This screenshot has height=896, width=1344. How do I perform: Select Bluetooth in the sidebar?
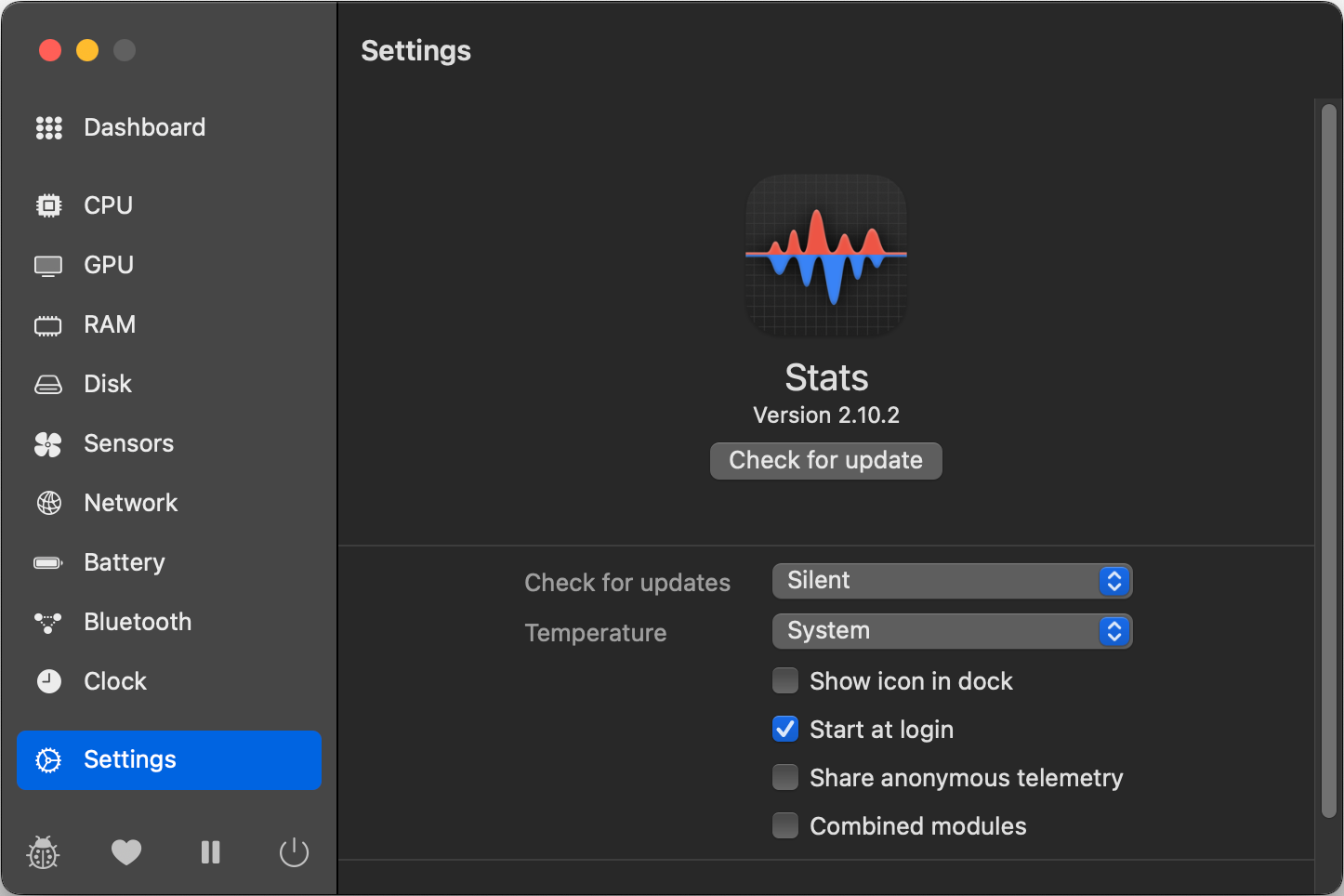point(138,622)
